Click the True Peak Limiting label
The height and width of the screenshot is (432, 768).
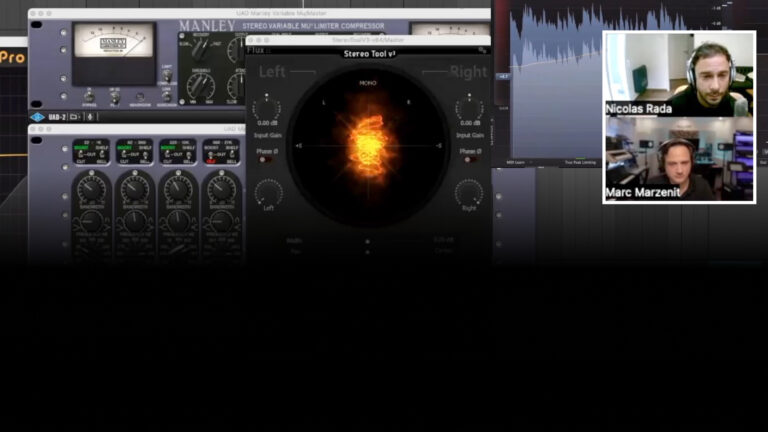pyautogui.click(x=580, y=163)
